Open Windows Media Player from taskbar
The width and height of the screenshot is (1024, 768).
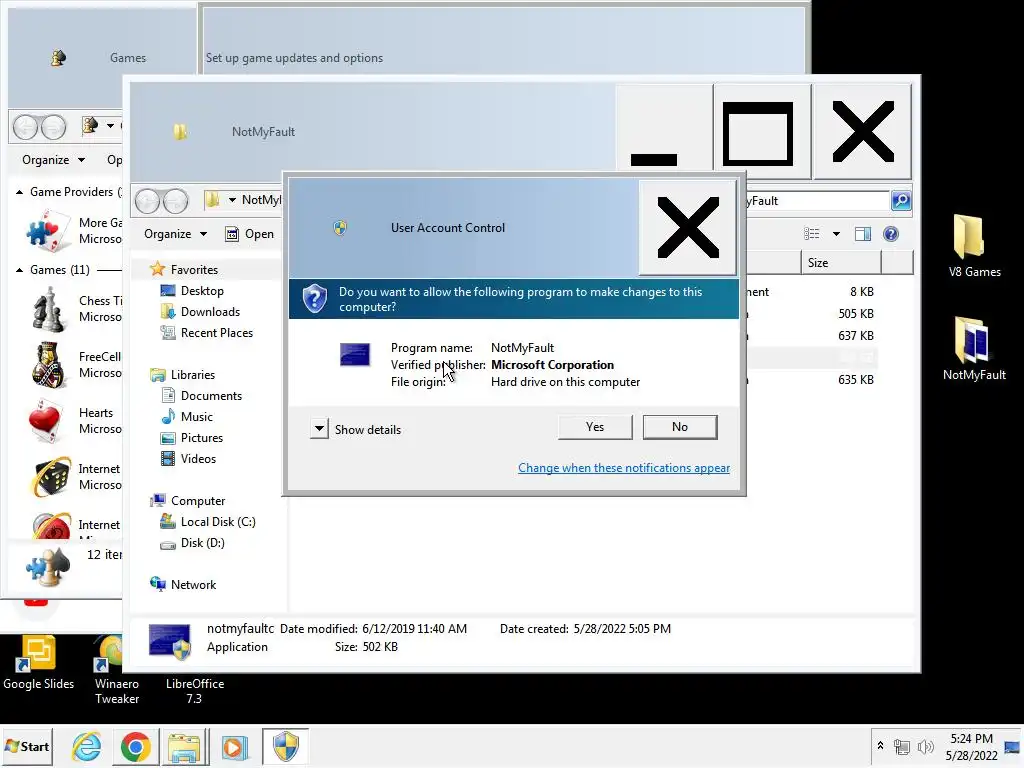click(x=234, y=746)
